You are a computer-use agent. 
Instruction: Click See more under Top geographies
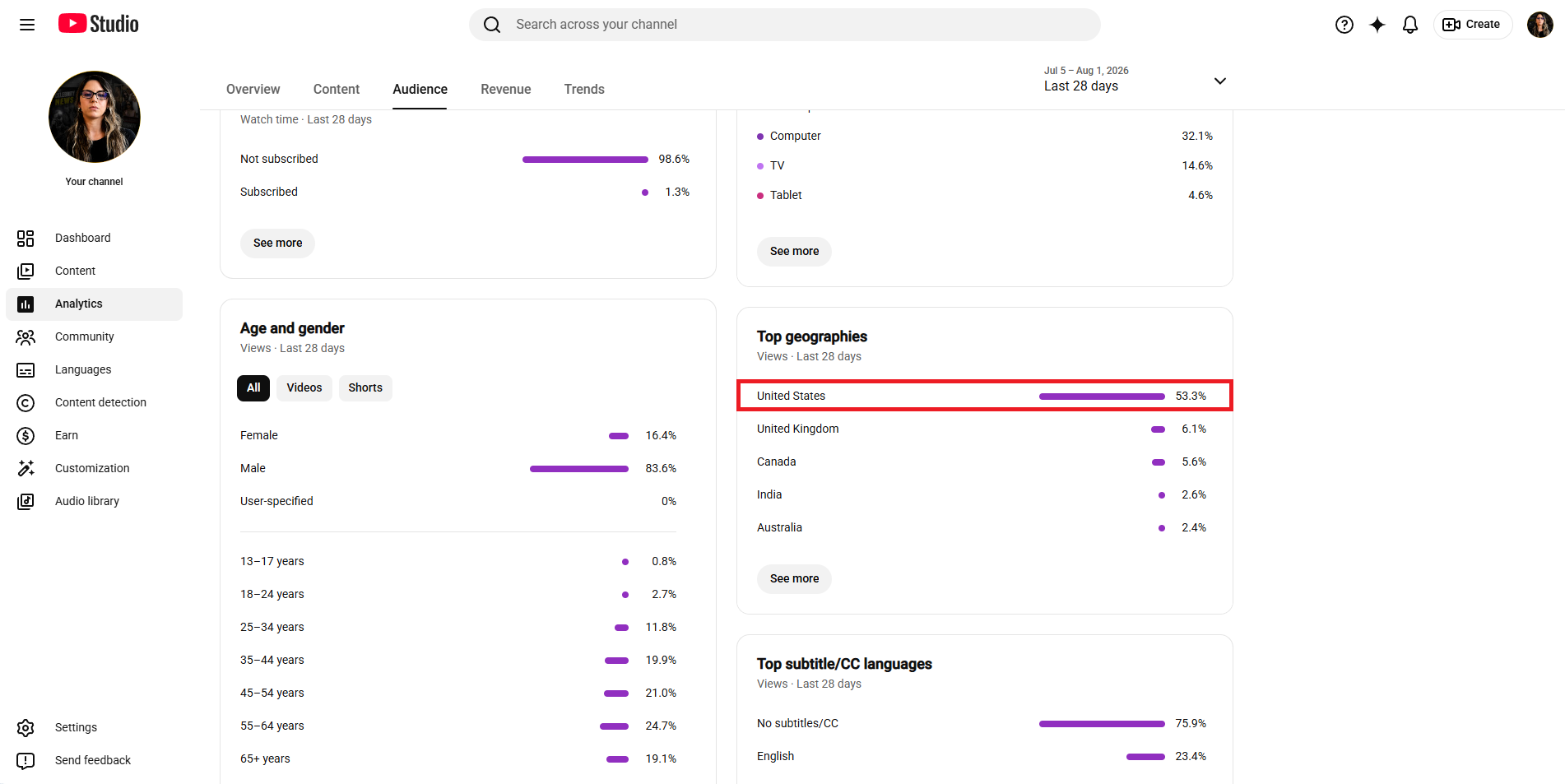(x=794, y=578)
